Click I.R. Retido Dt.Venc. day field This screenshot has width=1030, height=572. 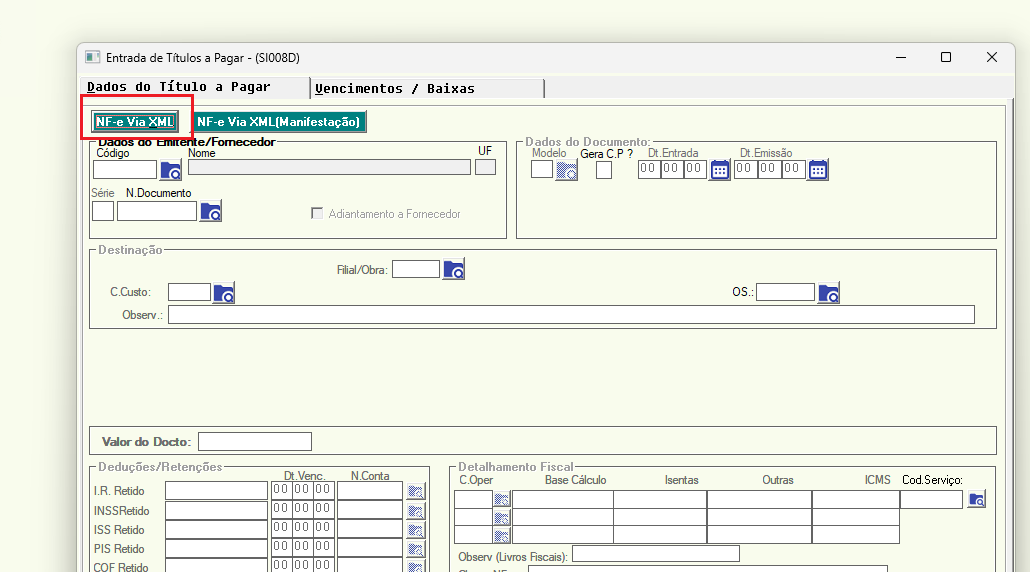(280, 490)
